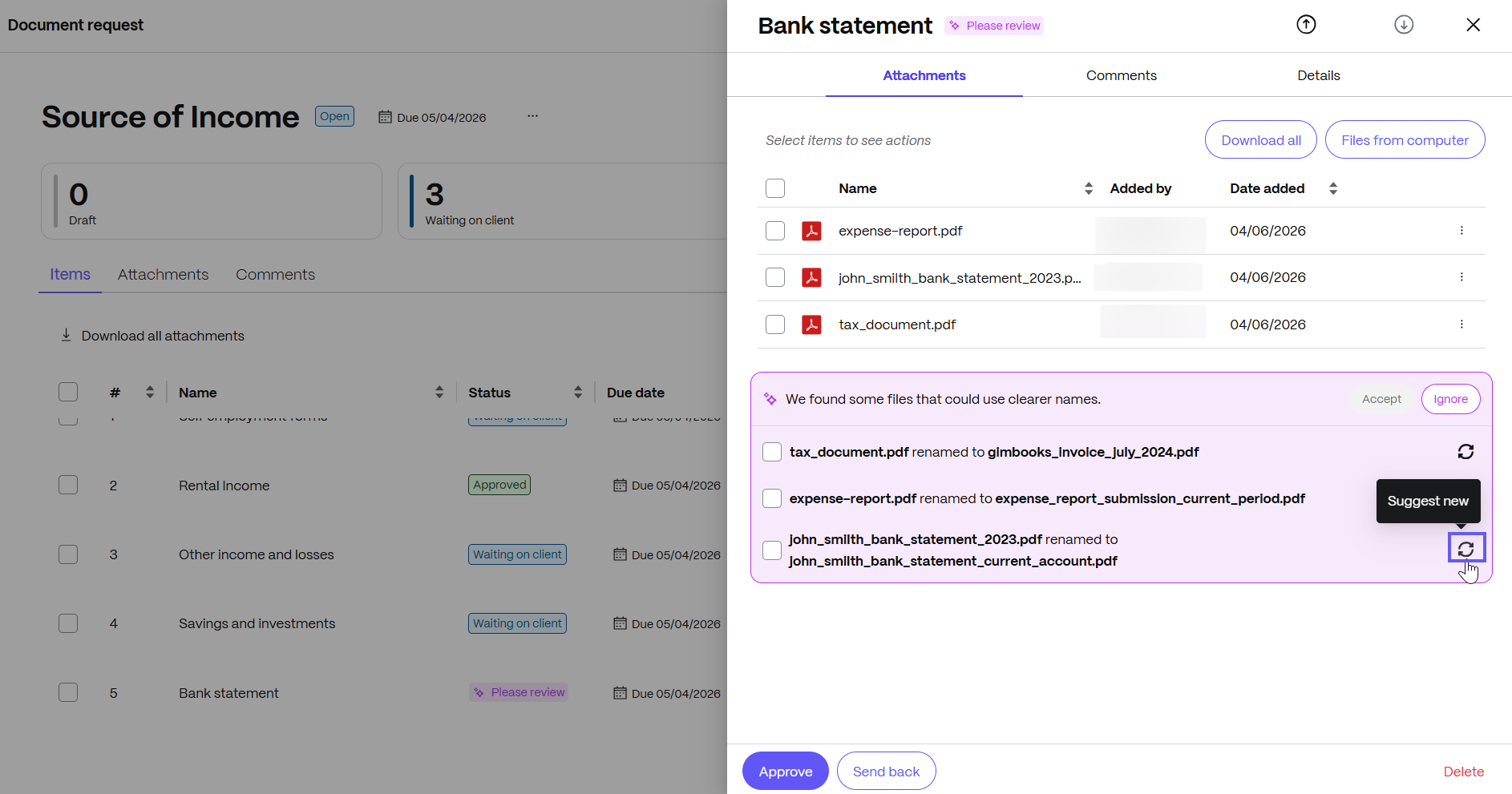Check the select-all checkbox above the attachments list

(775, 187)
